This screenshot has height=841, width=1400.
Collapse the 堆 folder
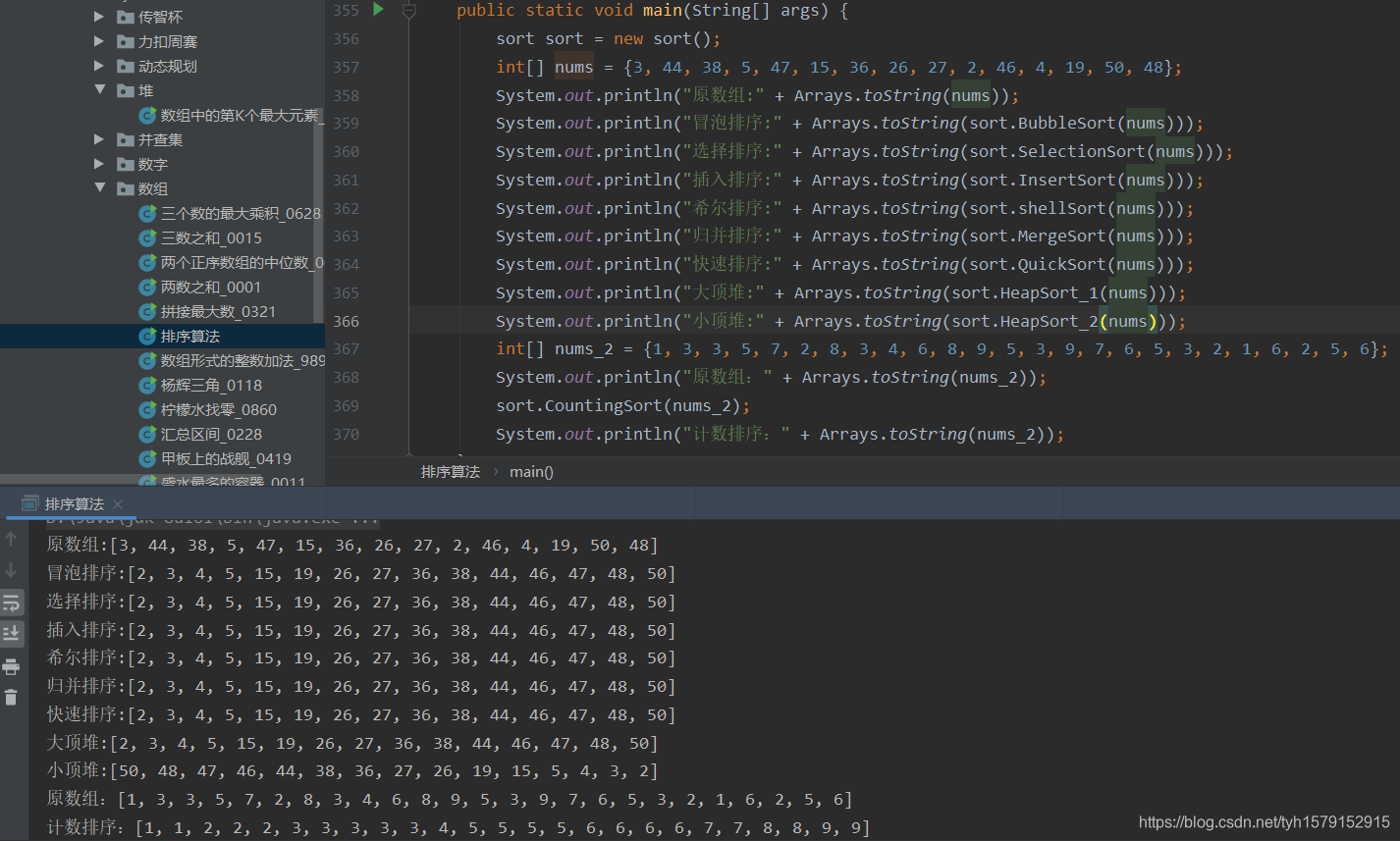click(99, 90)
